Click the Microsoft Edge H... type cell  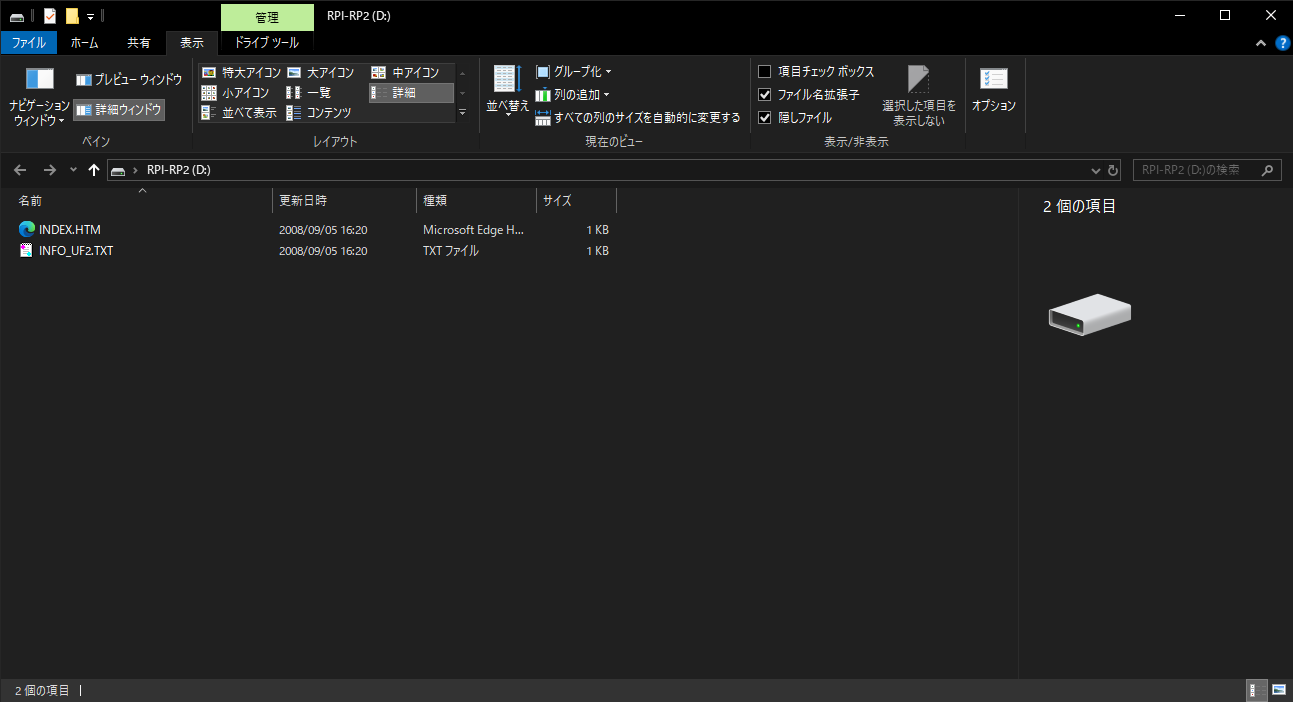click(473, 230)
